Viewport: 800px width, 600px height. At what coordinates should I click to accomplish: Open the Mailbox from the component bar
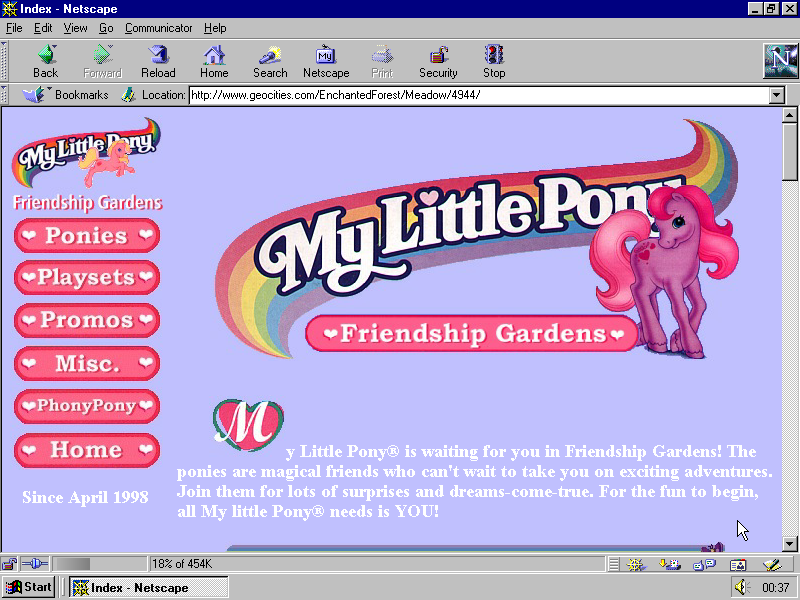669,564
